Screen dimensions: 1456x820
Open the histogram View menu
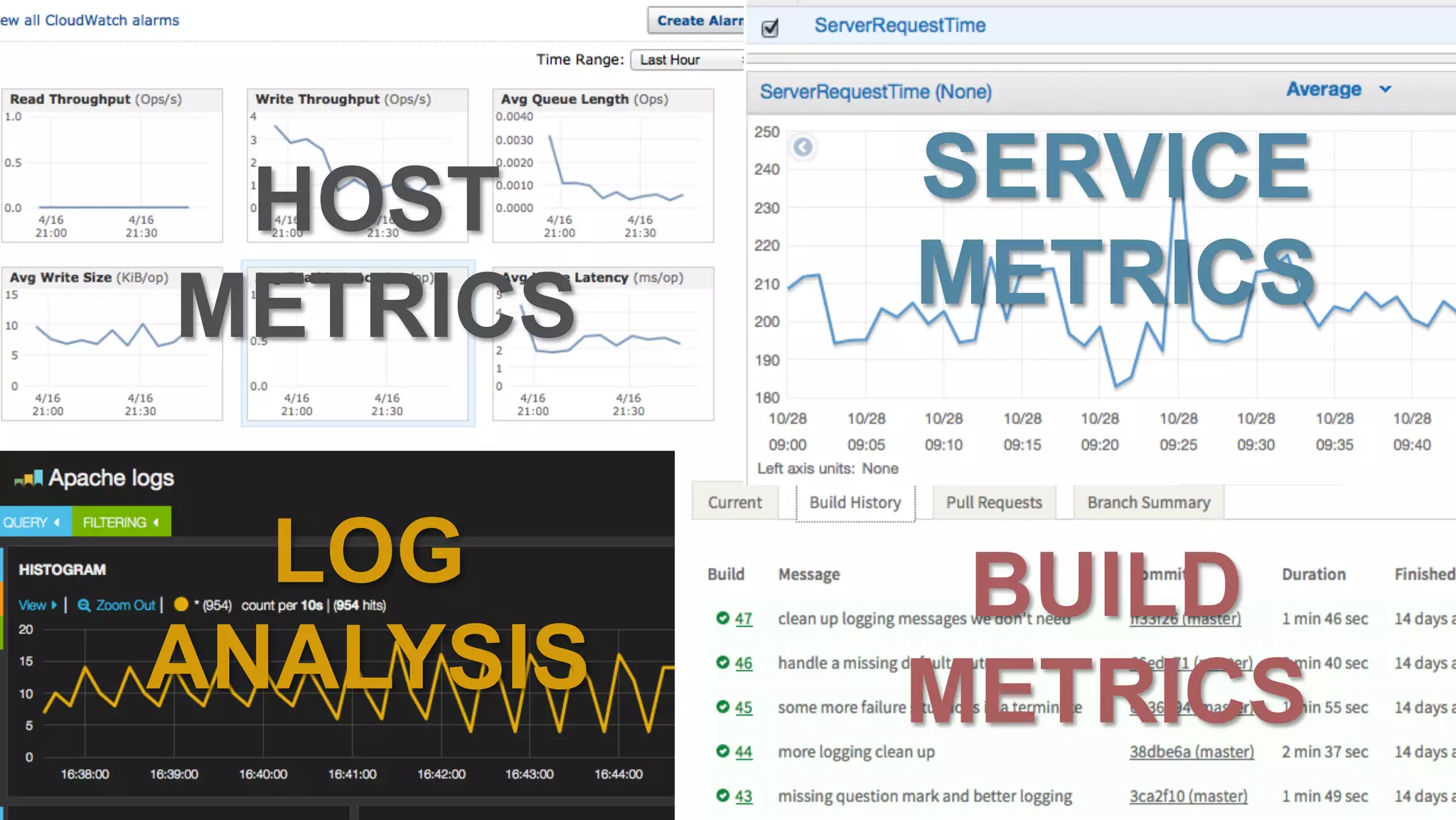coord(38,605)
